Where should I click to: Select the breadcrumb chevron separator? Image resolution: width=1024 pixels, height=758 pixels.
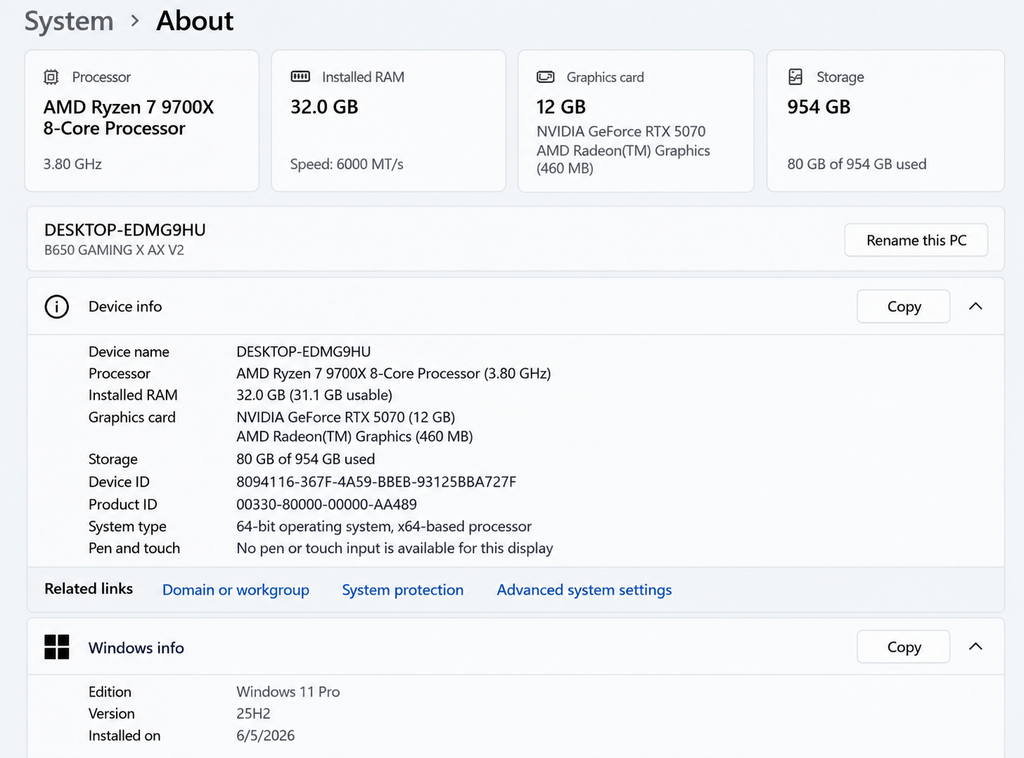pyautogui.click(x=135, y=21)
